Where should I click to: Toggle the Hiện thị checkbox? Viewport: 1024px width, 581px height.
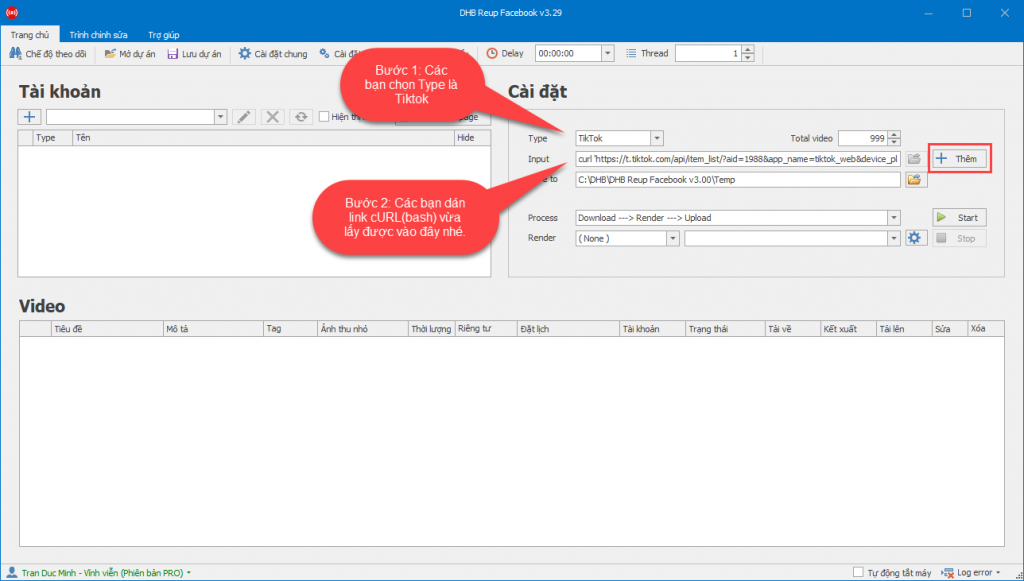point(324,117)
